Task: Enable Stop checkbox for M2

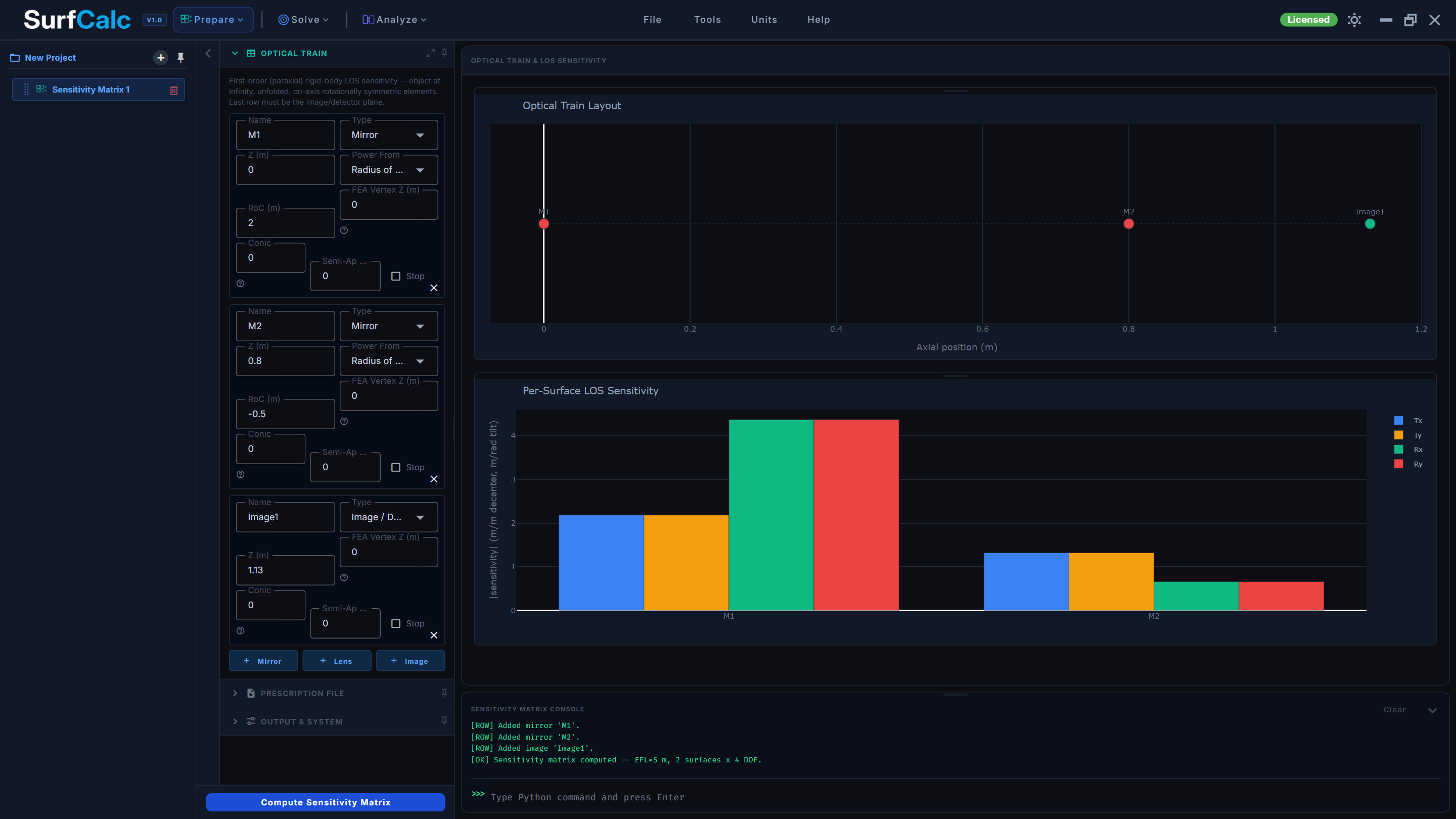Action: click(396, 468)
